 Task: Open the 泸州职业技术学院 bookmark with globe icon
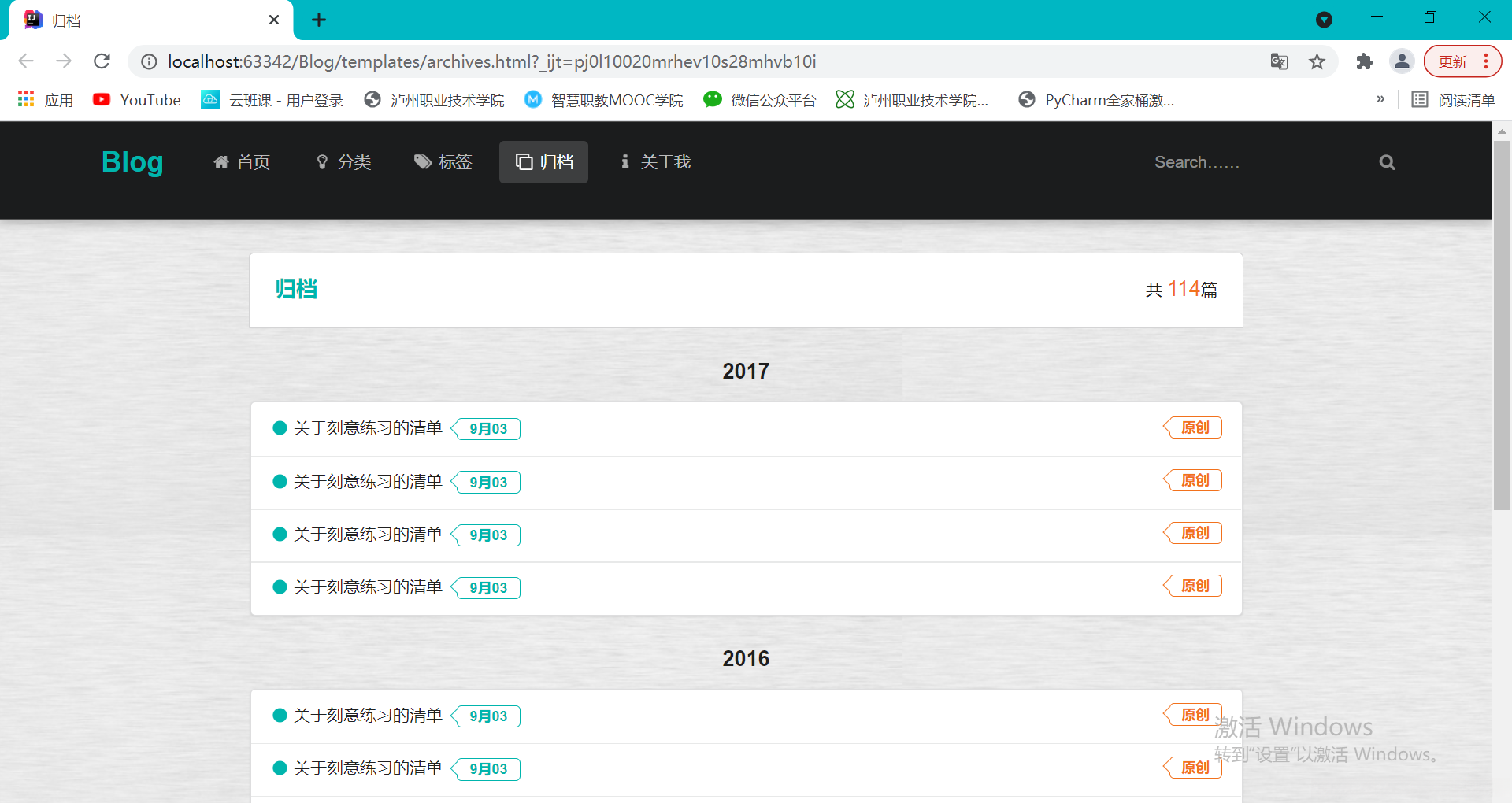435,100
